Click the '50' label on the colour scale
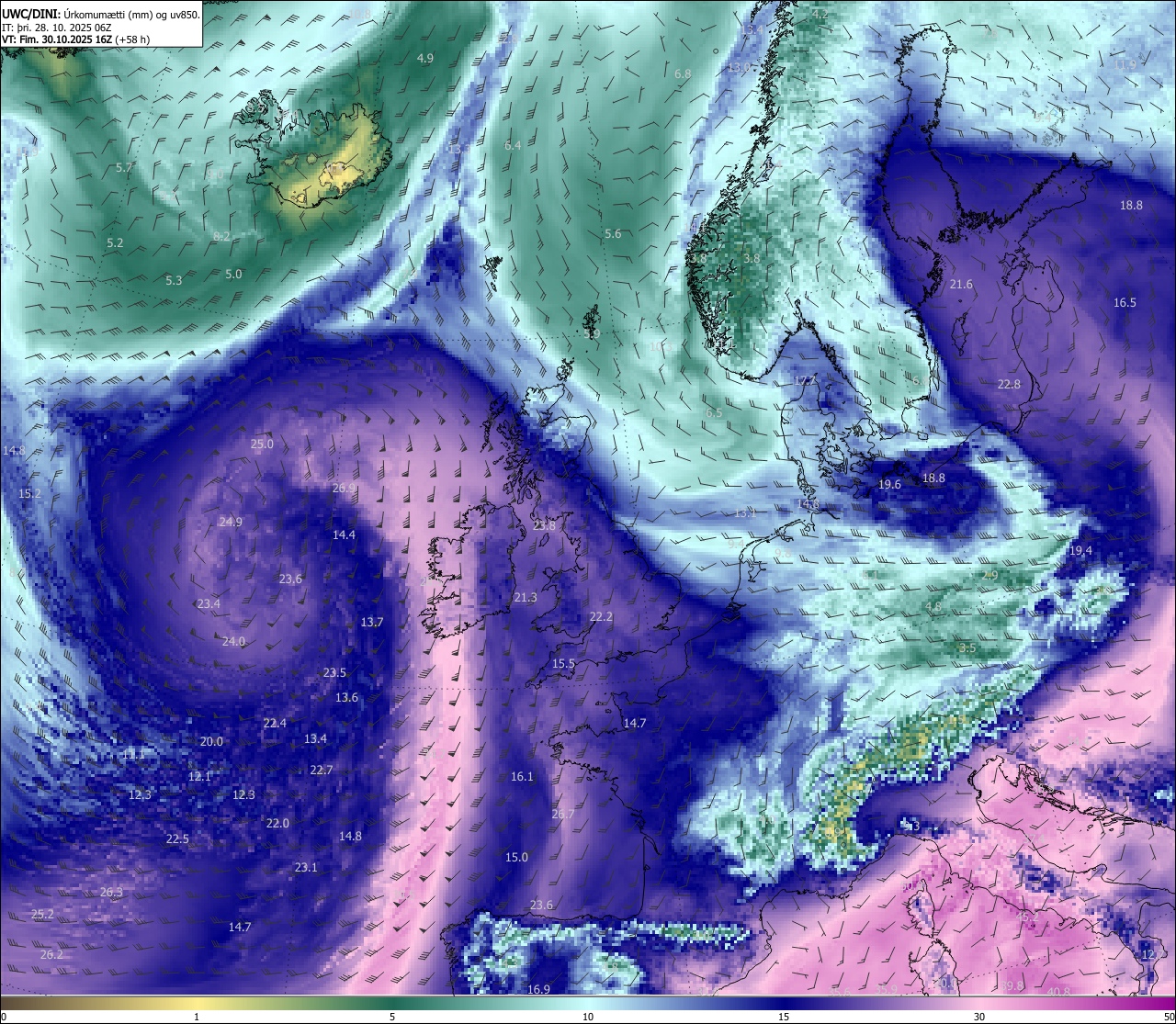Screen dimensions: 1176x1024 [x=1169, y=1017]
